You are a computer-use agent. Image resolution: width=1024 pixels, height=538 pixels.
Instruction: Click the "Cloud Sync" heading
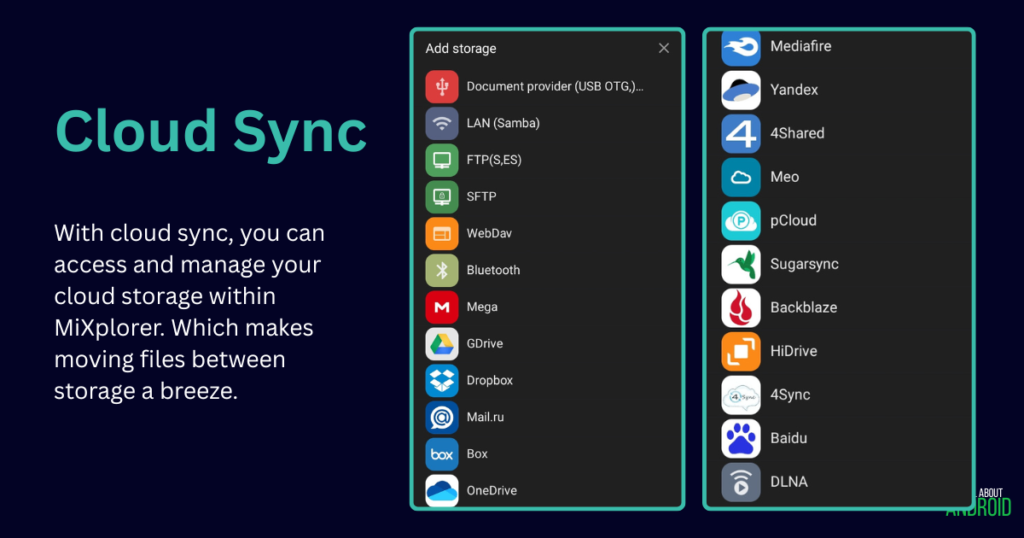coord(211,133)
